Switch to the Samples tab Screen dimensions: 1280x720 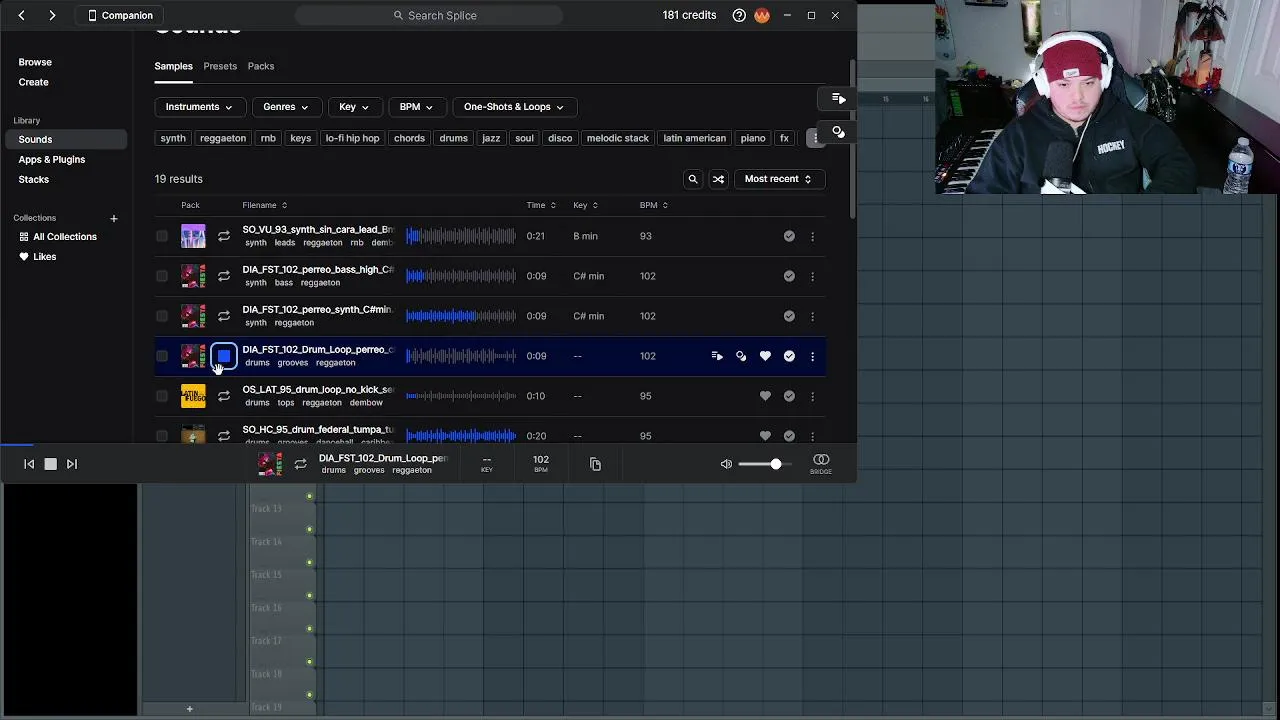point(173,66)
